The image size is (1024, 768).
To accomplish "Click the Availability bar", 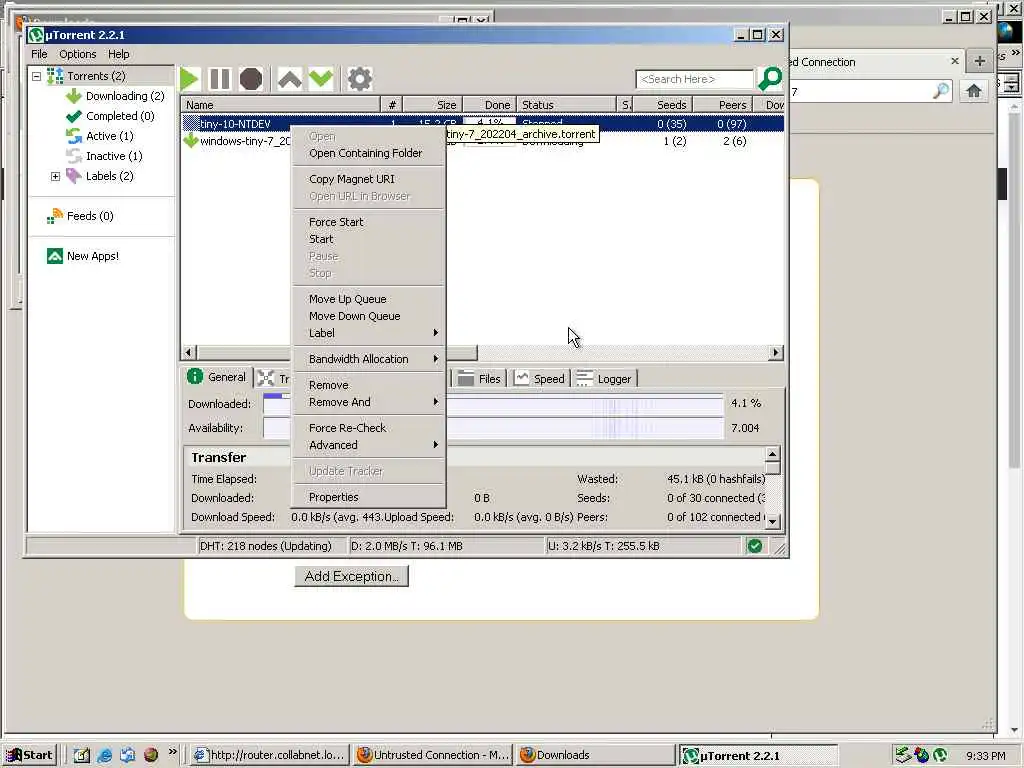I will [493, 428].
